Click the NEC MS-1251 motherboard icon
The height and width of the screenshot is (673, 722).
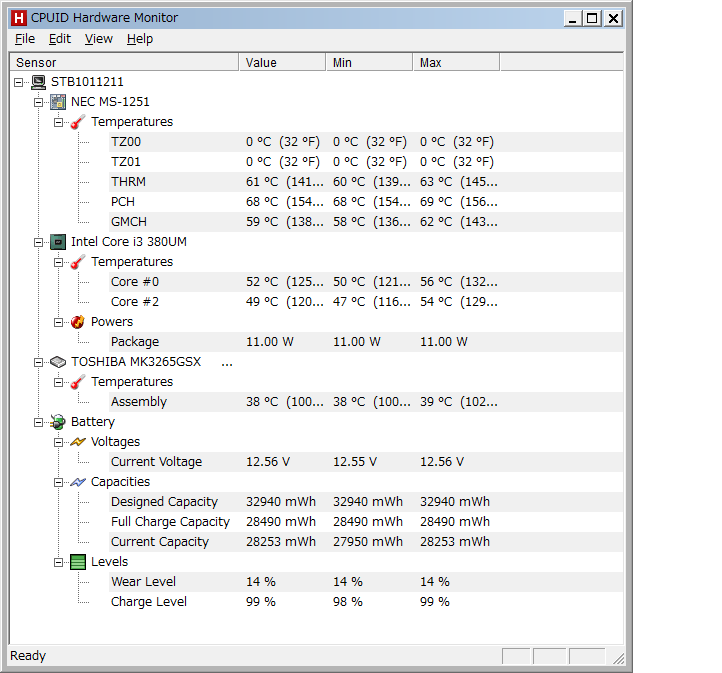pos(58,102)
